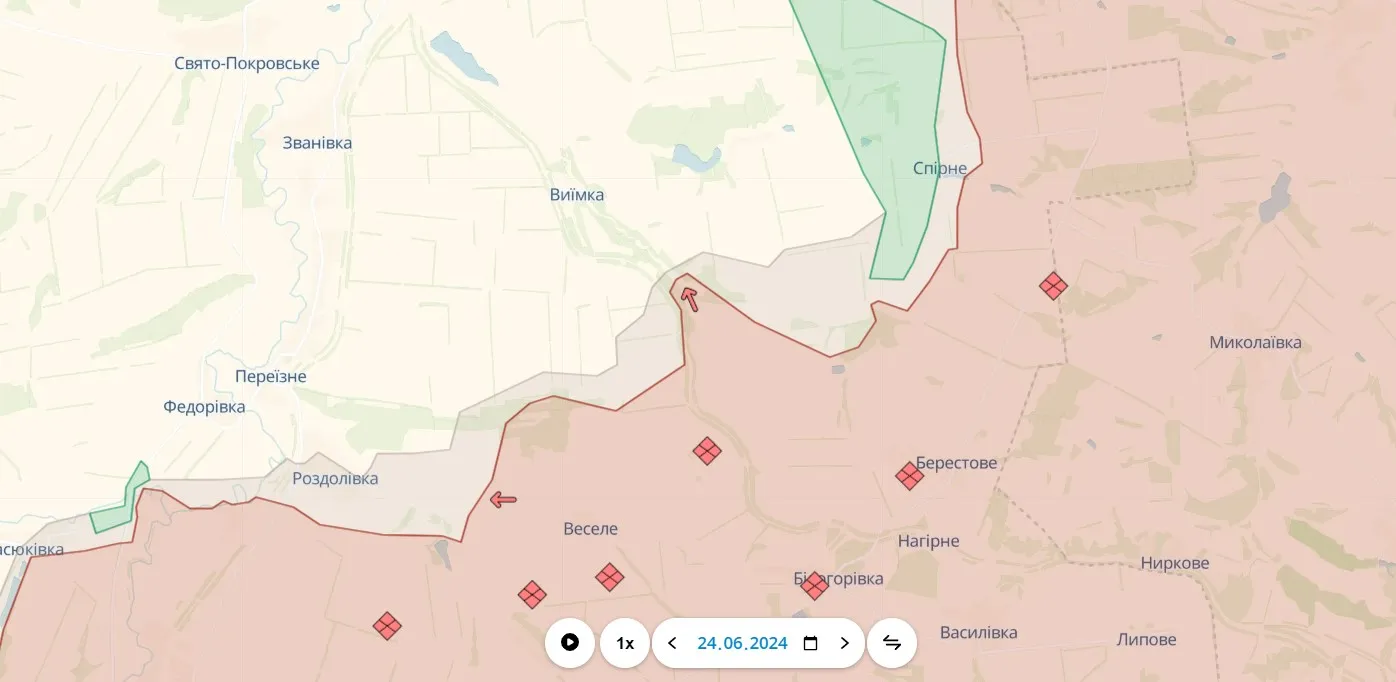
Task: Click the westward attack arrow near Роздолівка
Action: tap(503, 498)
